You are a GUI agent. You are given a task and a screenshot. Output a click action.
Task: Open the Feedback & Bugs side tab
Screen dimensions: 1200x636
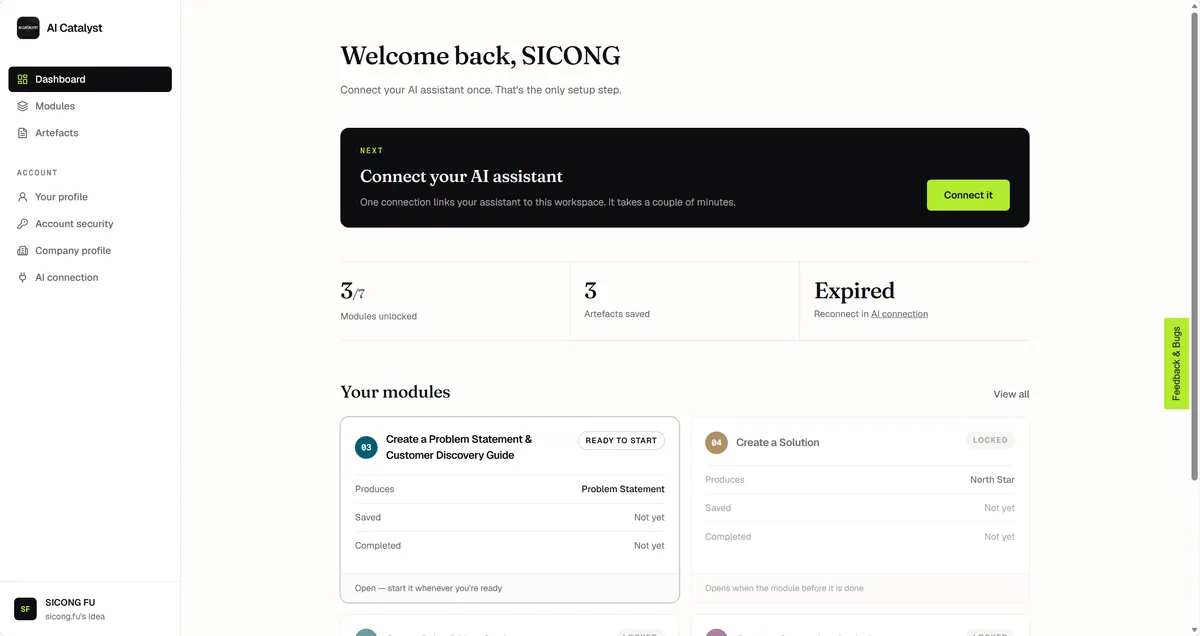point(1176,364)
